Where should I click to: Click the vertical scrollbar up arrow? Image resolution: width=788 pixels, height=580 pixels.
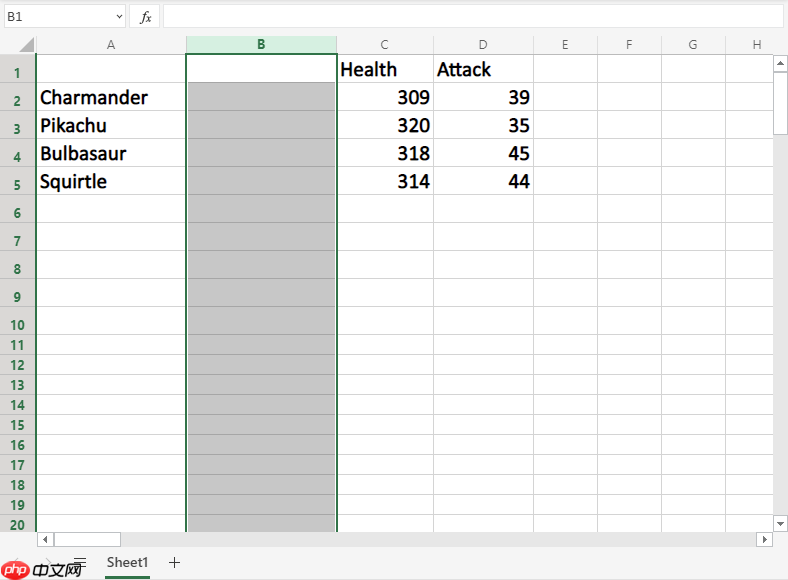click(780, 63)
